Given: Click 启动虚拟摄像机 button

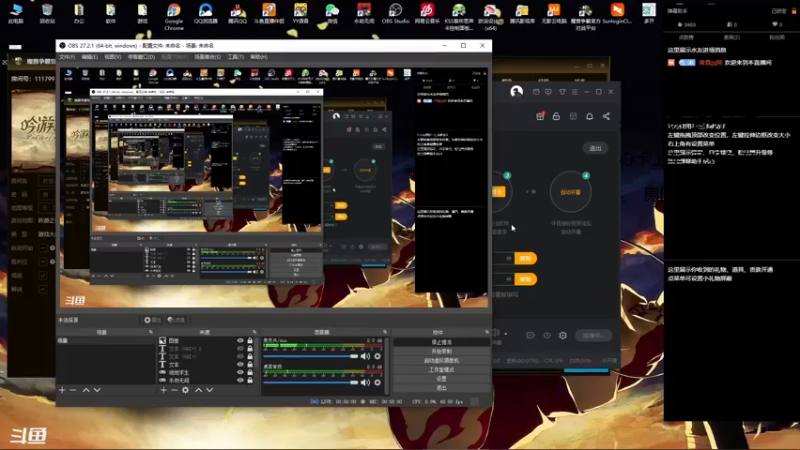Looking at the screenshot, I should pyautogui.click(x=441, y=360).
